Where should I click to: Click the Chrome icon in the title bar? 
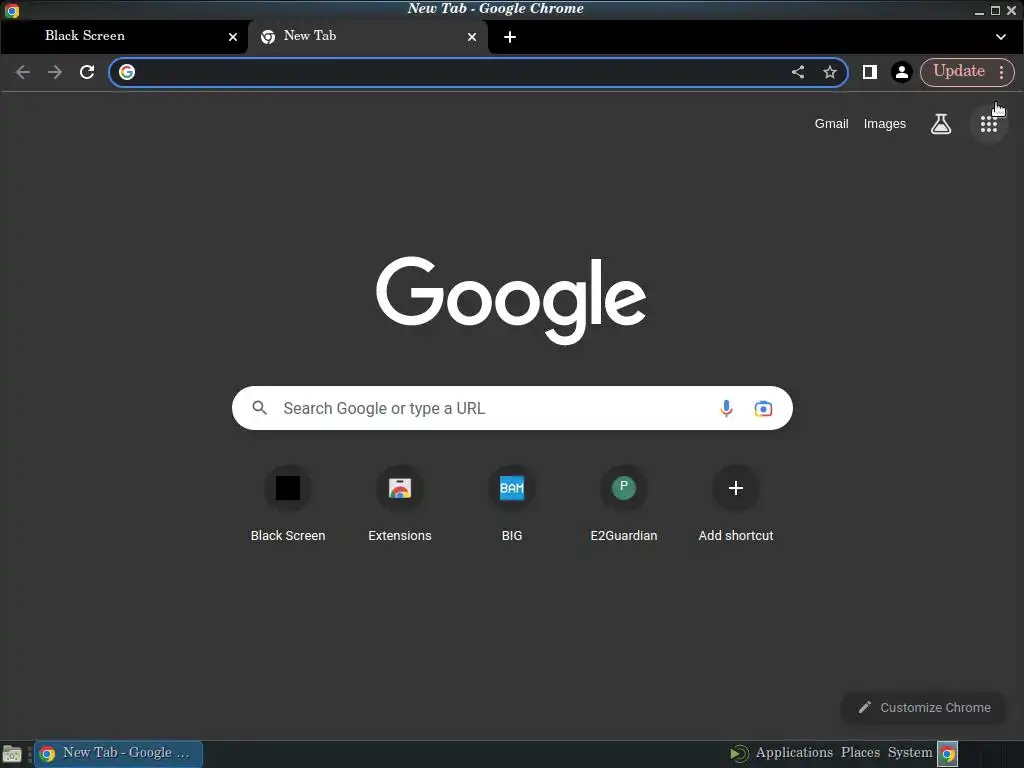(x=12, y=10)
